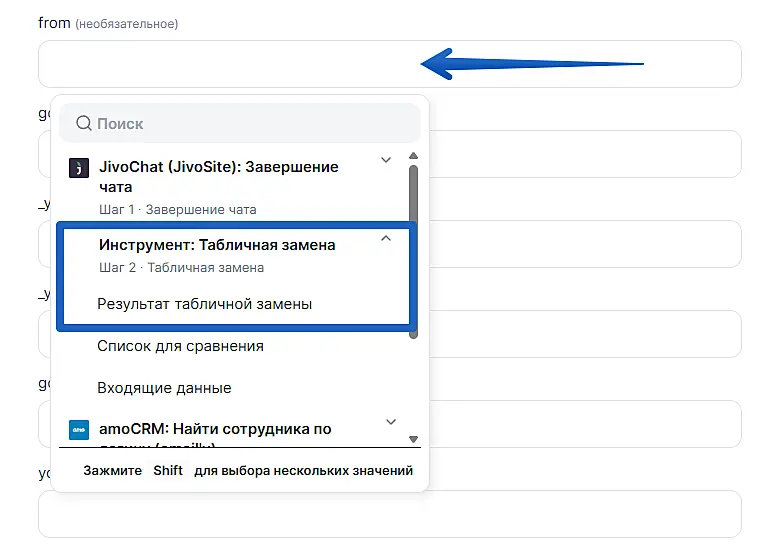This screenshot has height=550, width=782.
Task: Click the amoCRM app icon
Action: [x=79, y=430]
